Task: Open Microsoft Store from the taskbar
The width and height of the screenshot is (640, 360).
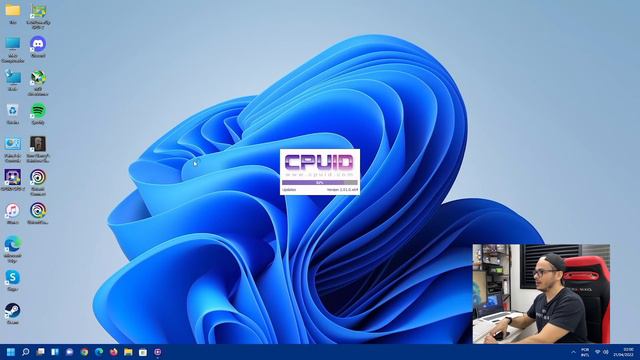Action: 143,352
